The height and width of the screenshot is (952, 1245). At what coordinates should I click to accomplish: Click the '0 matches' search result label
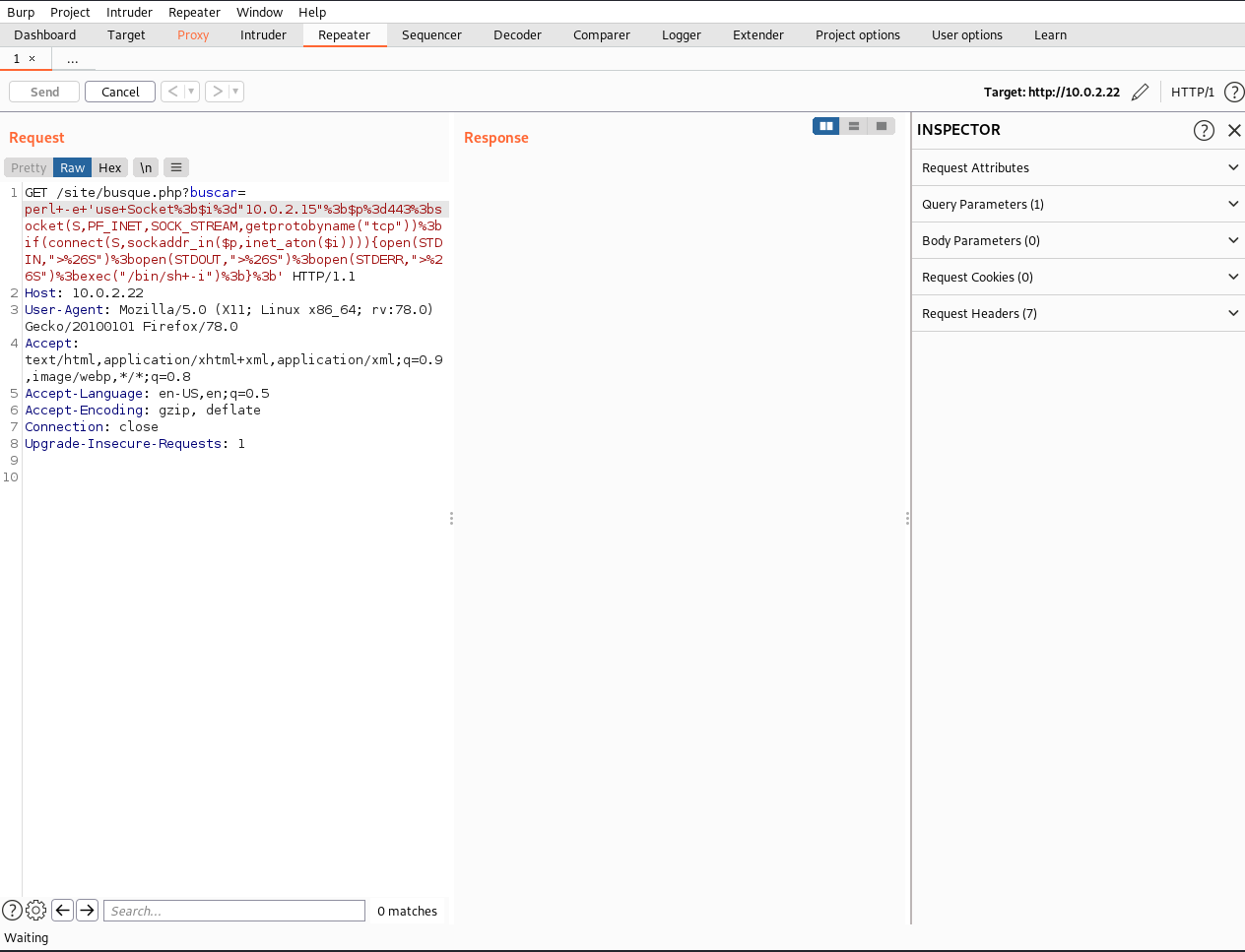click(x=407, y=911)
